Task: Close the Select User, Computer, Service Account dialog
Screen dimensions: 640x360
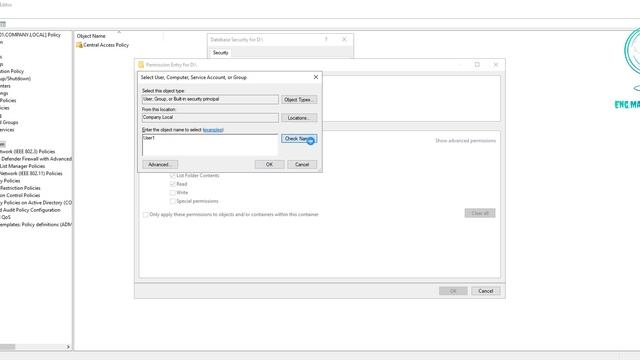Action: click(316, 77)
